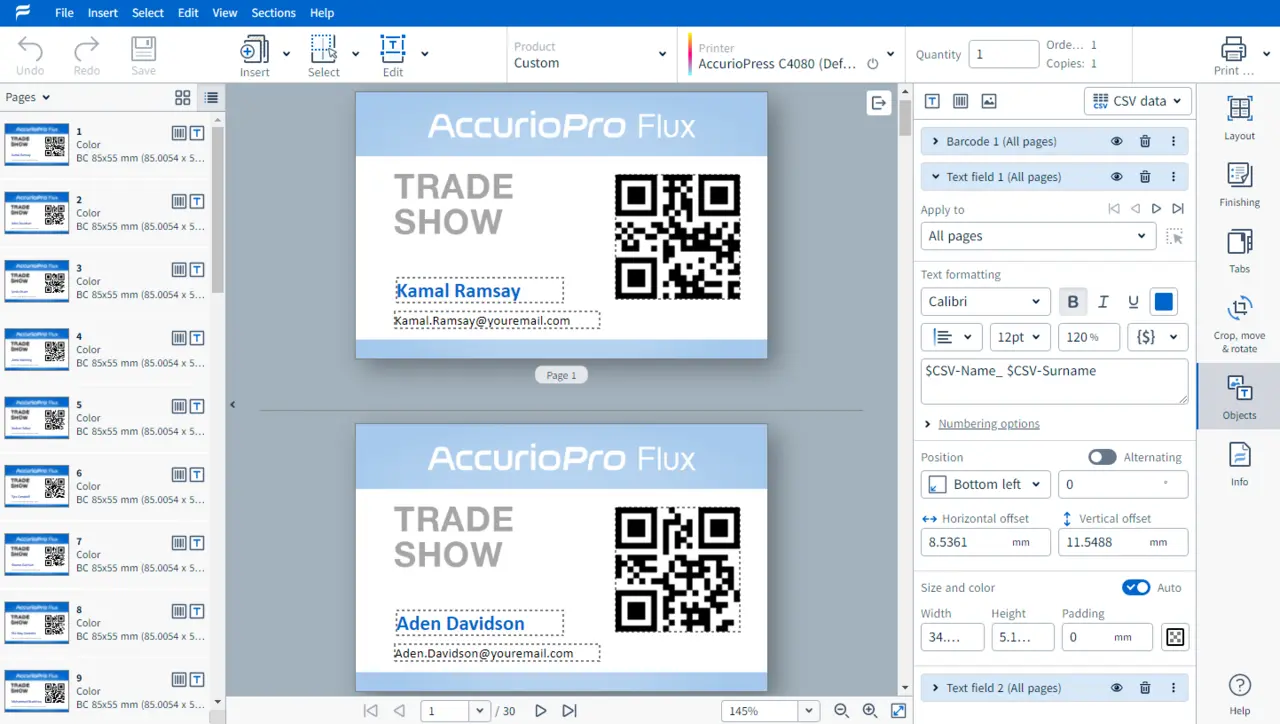Viewport: 1280px width, 724px height.
Task: Delete Text field 1 object
Action: point(1145,177)
